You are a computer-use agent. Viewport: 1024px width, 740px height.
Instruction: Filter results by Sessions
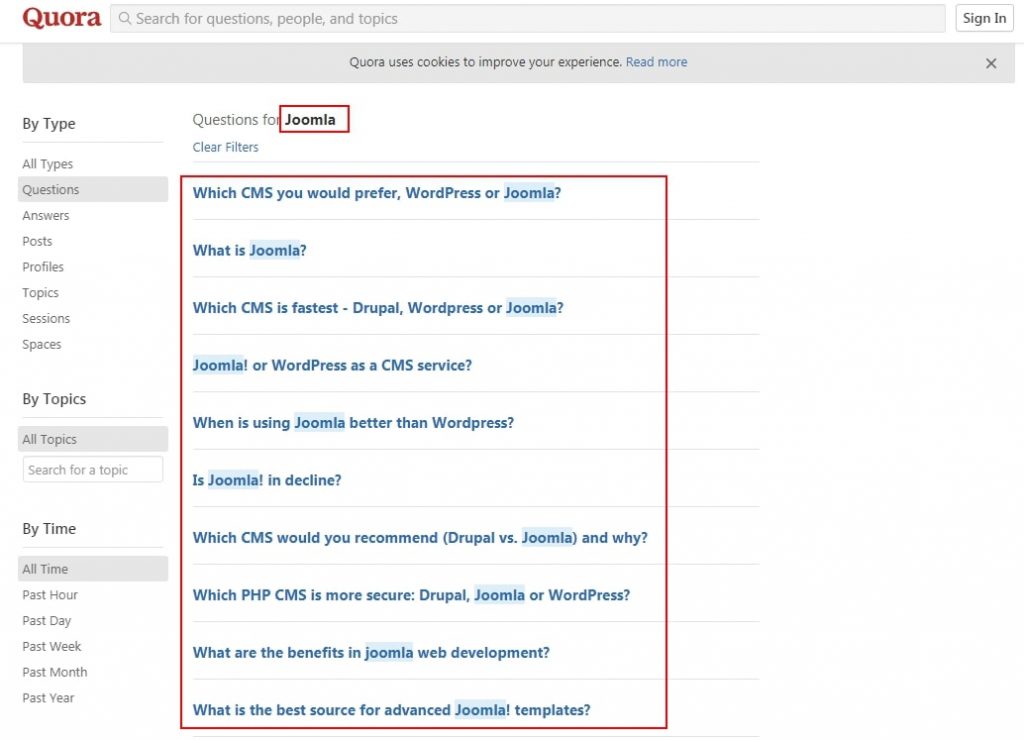coord(46,318)
